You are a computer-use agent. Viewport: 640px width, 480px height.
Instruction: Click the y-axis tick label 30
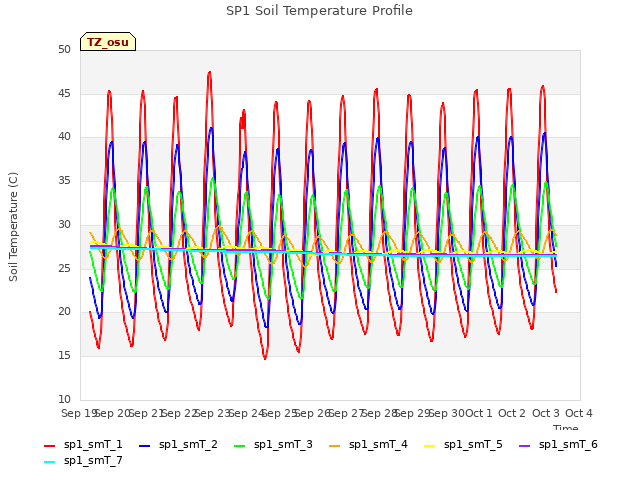point(64,224)
